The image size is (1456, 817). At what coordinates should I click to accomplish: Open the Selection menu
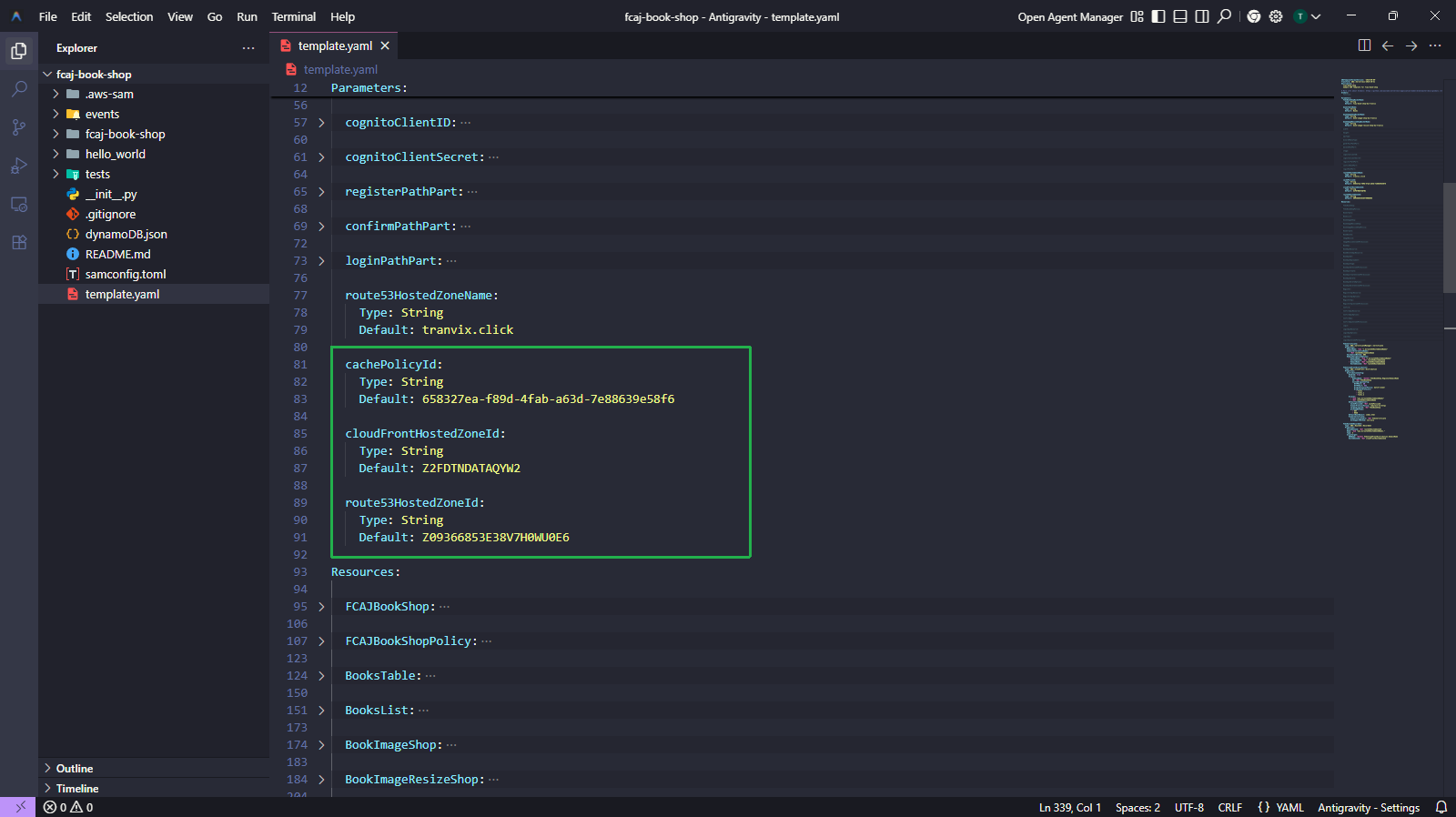(x=129, y=16)
